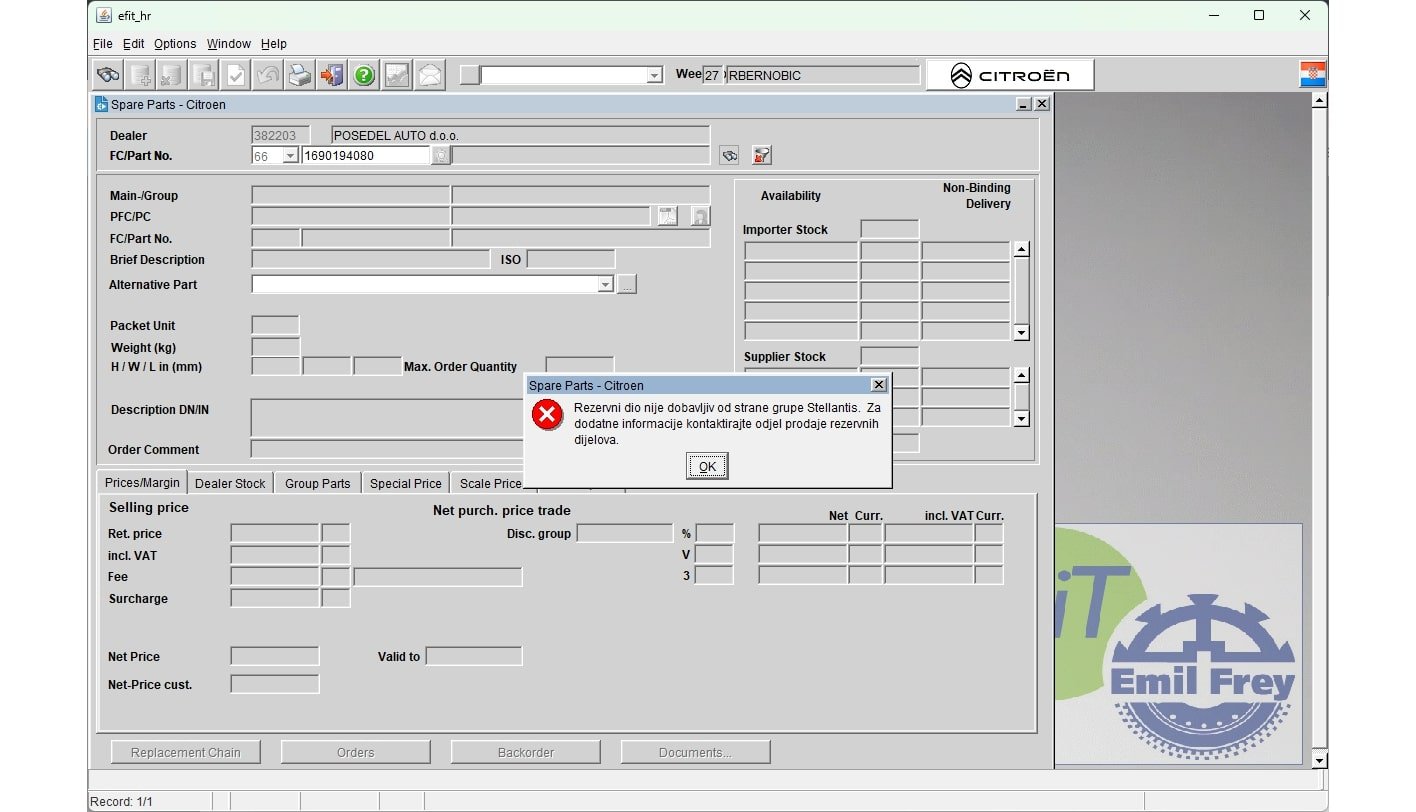The height and width of the screenshot is (812, 1416).
Task: Minimize the Spare Parts - Citroen inner window
Action: 1023,104
